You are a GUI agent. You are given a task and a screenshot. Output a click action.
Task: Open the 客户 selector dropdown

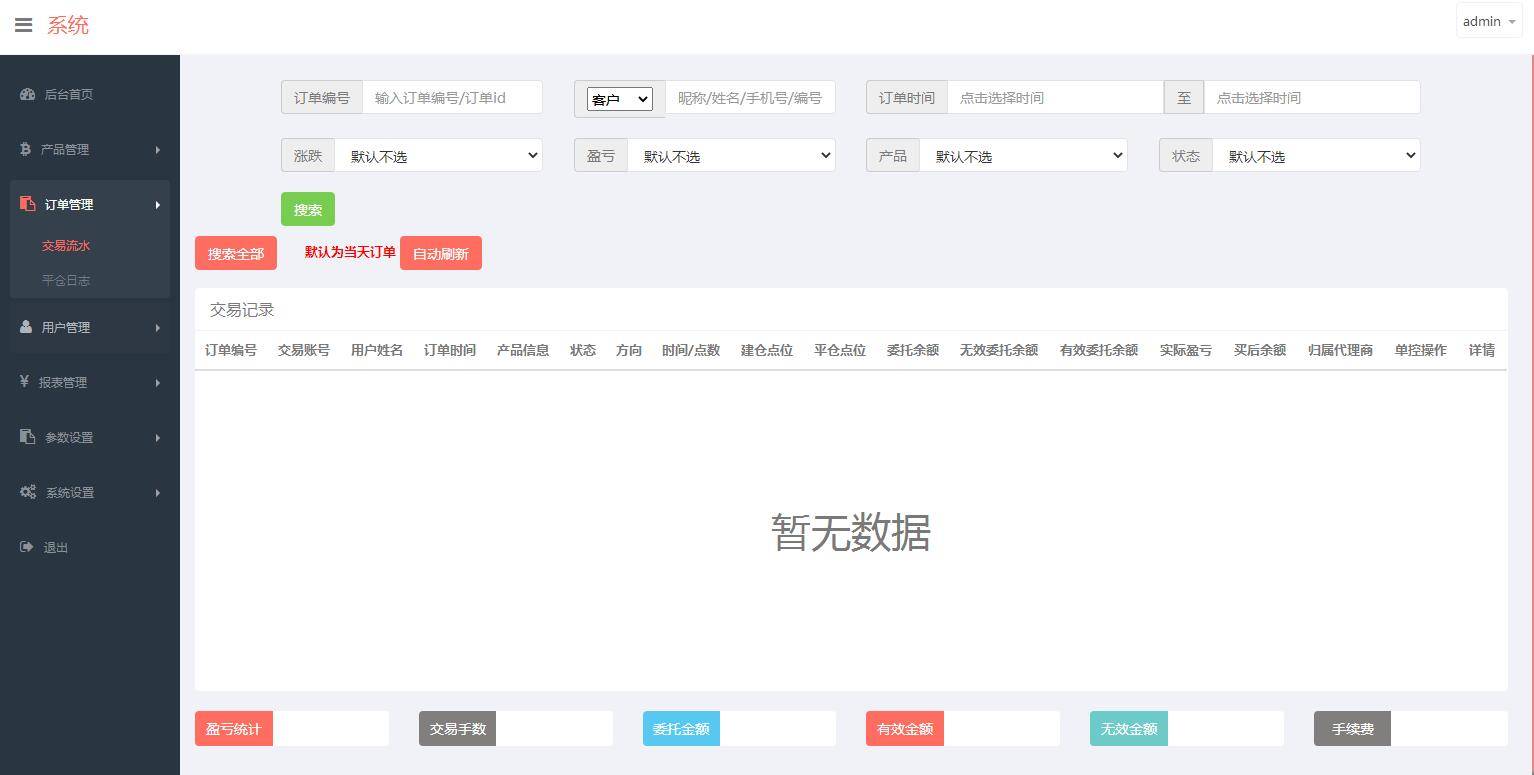pos(618,99)
